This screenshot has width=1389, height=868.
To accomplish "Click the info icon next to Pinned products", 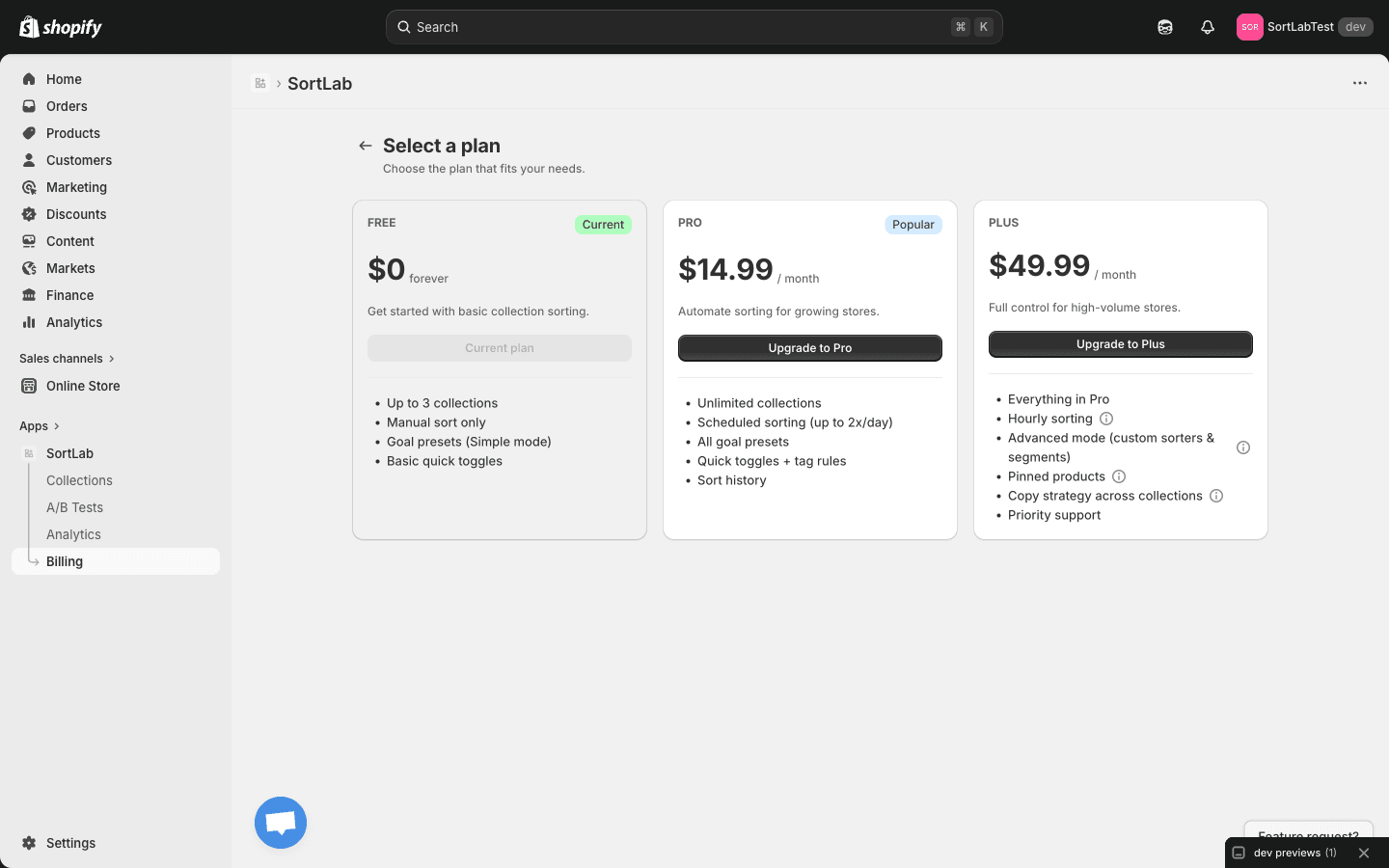I will (x=1119, y=476).
